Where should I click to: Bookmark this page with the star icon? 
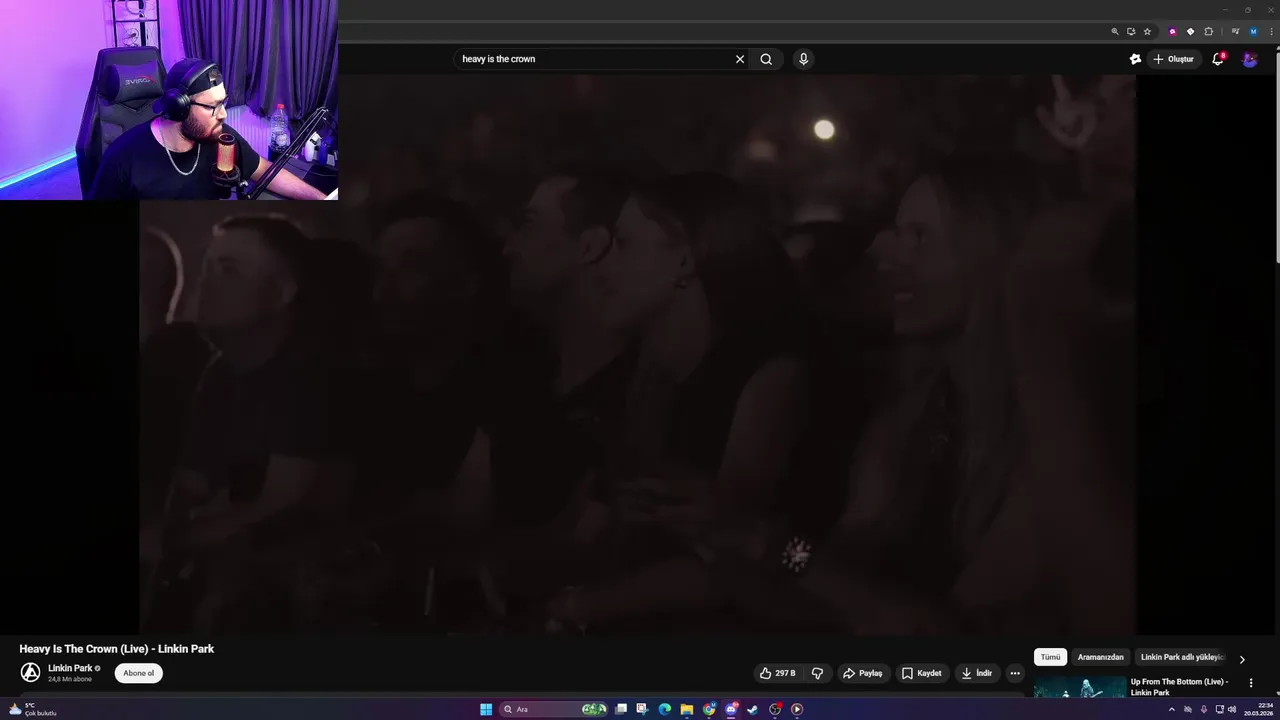[1147, 32]
